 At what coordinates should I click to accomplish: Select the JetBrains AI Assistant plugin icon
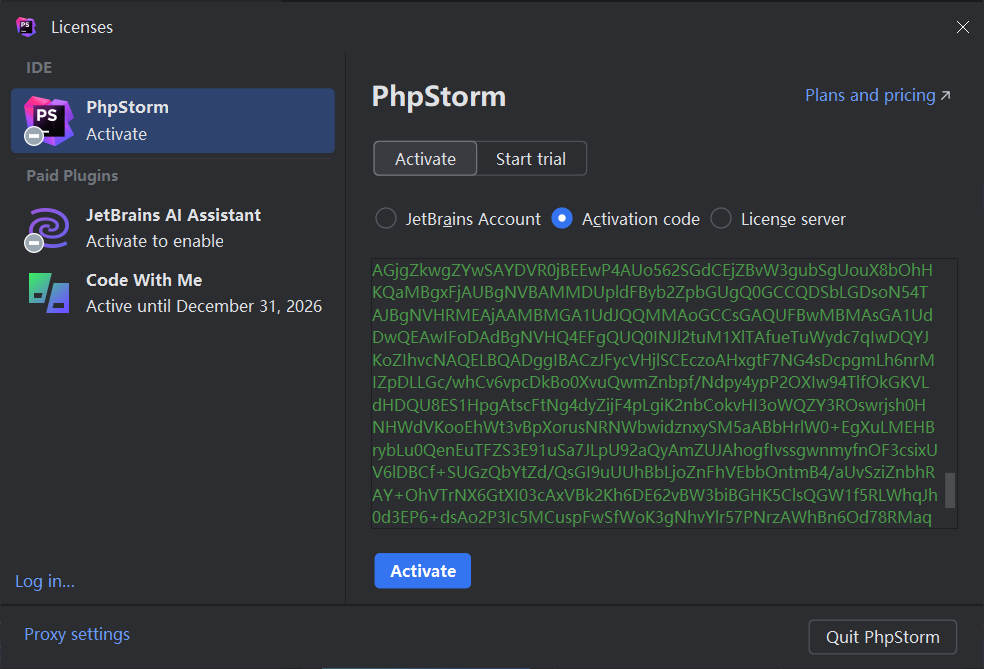48,228
